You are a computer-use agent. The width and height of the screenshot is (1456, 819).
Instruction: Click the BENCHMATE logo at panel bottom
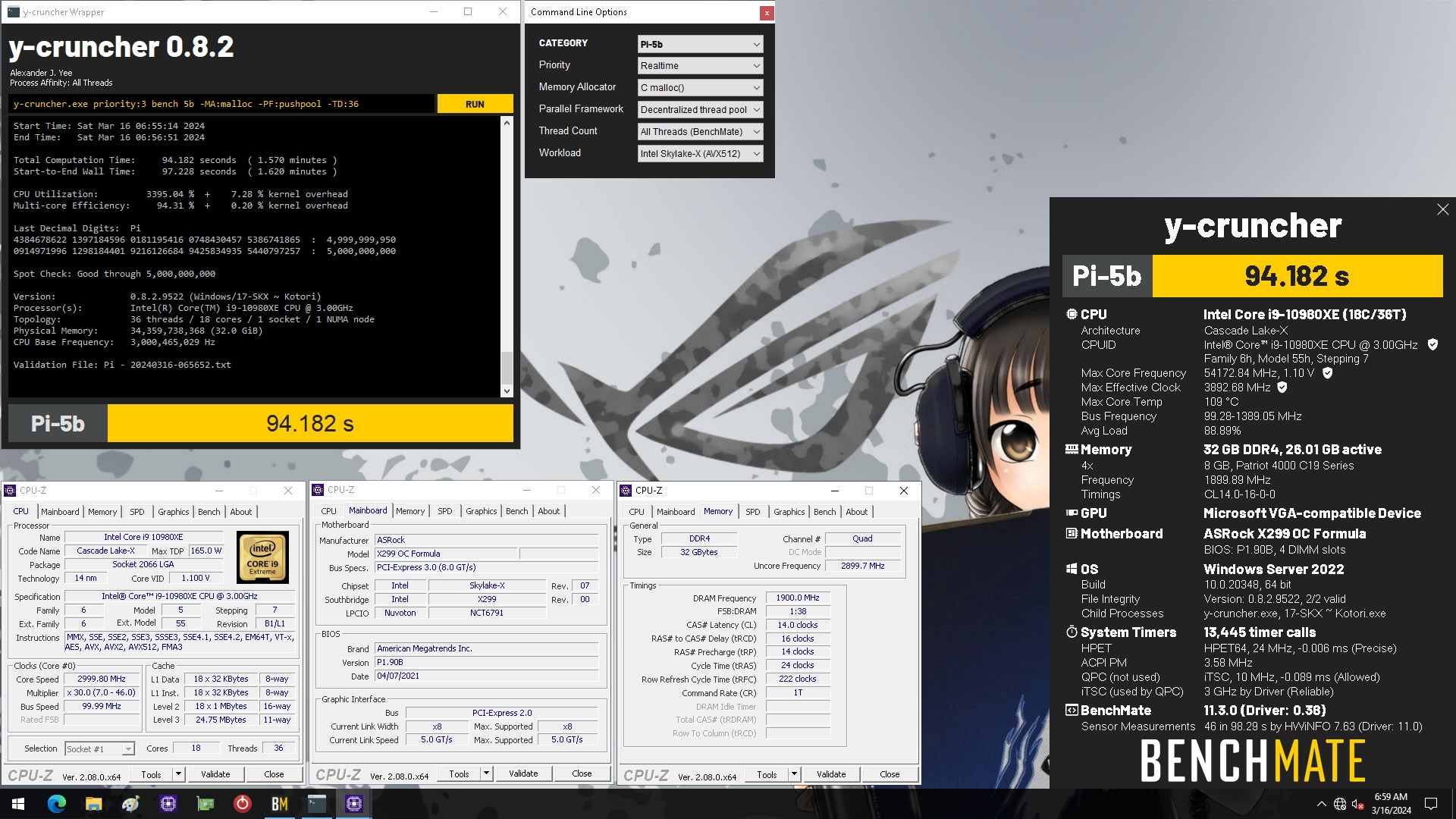pos(1252,761)
